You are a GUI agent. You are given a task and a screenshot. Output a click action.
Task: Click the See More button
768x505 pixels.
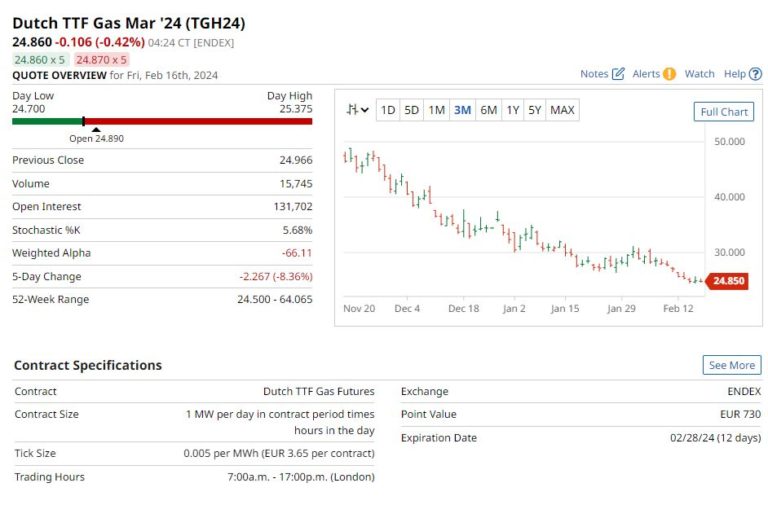pos(731,365)
